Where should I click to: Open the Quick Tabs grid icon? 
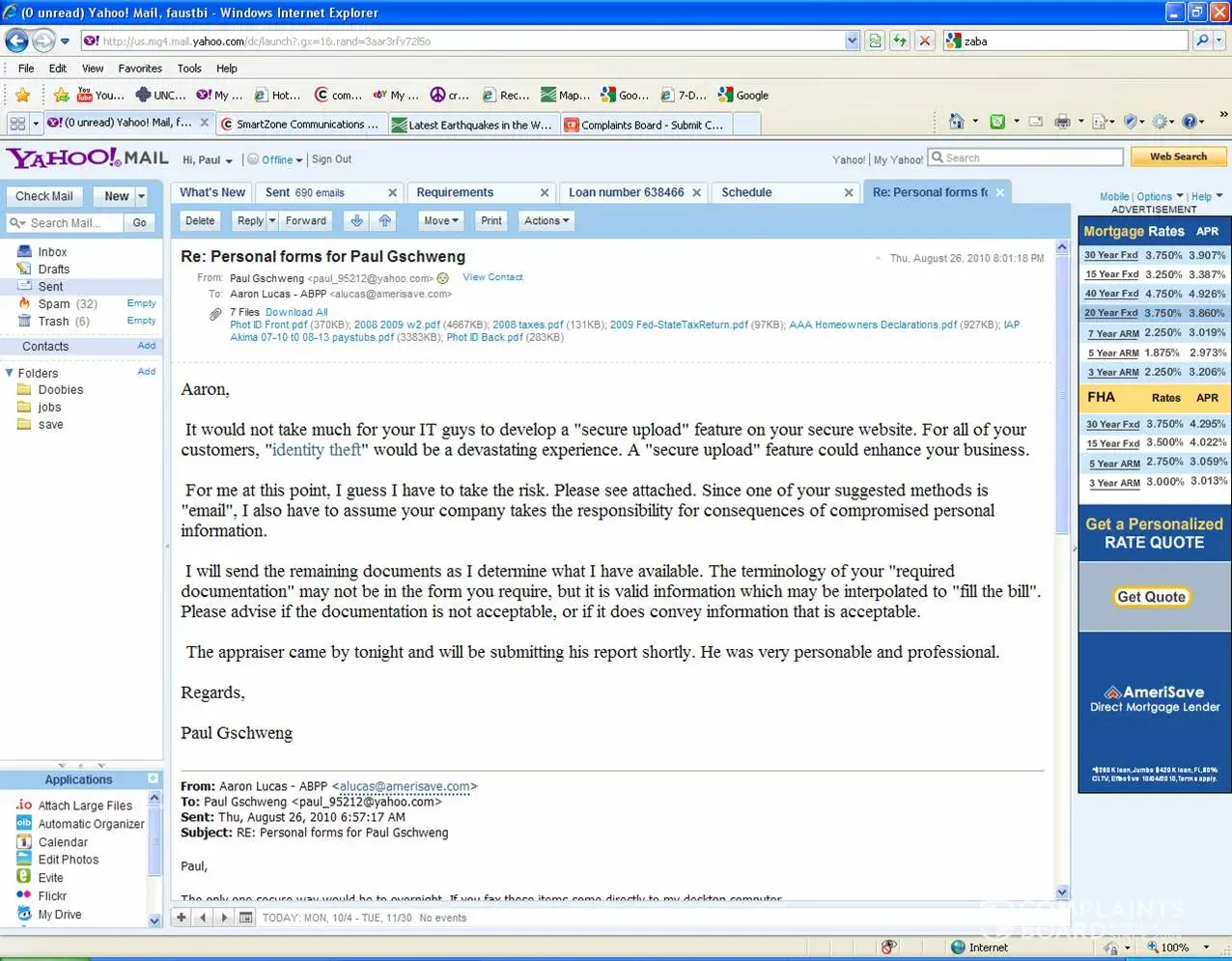(x=16, y=123)
